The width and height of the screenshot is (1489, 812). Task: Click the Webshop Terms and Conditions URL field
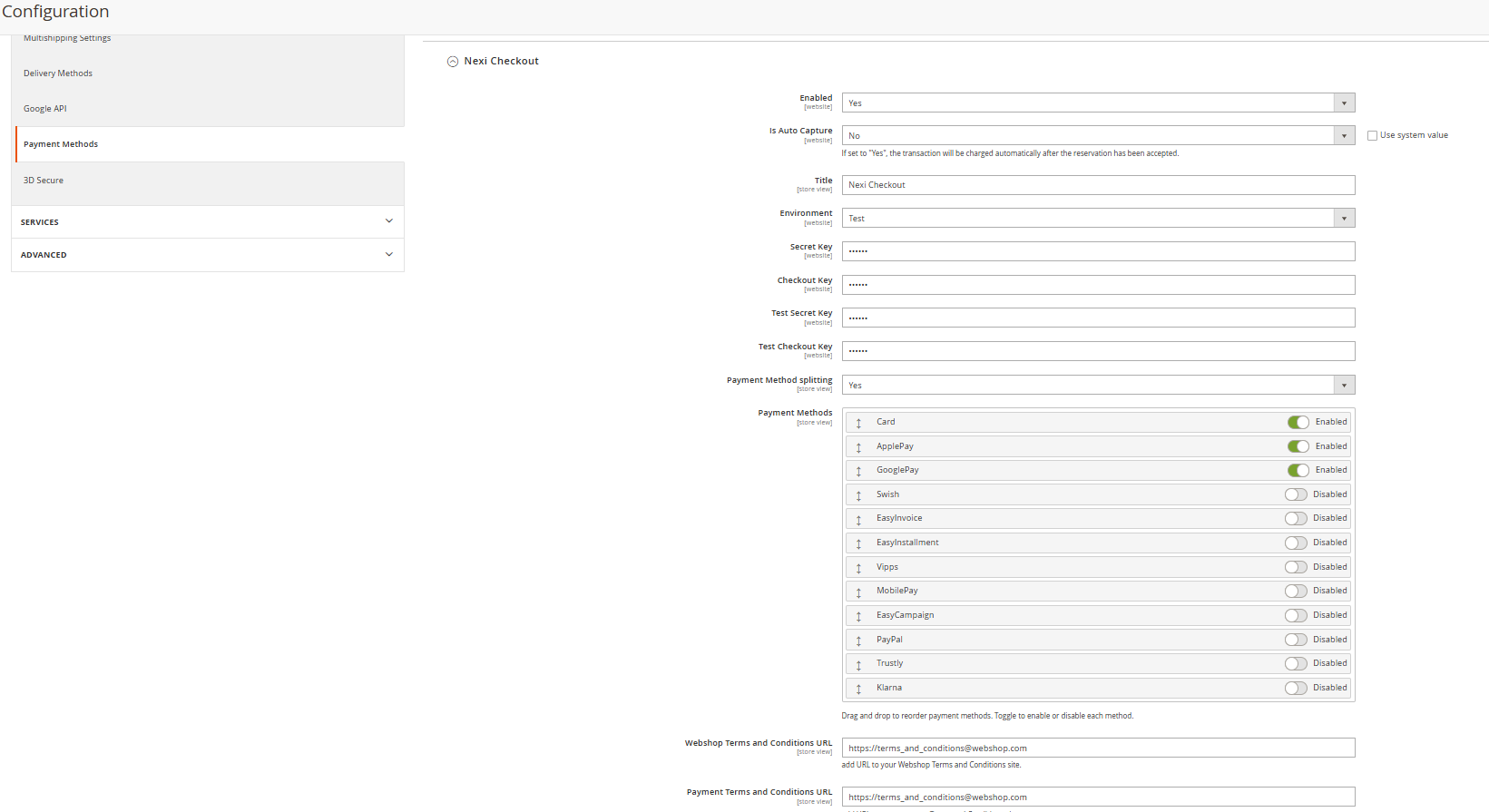1098,748
